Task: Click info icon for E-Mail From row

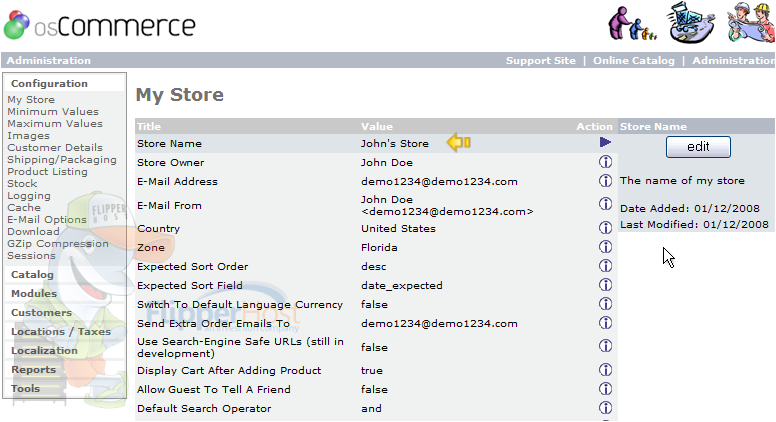Action: point(605,203)
